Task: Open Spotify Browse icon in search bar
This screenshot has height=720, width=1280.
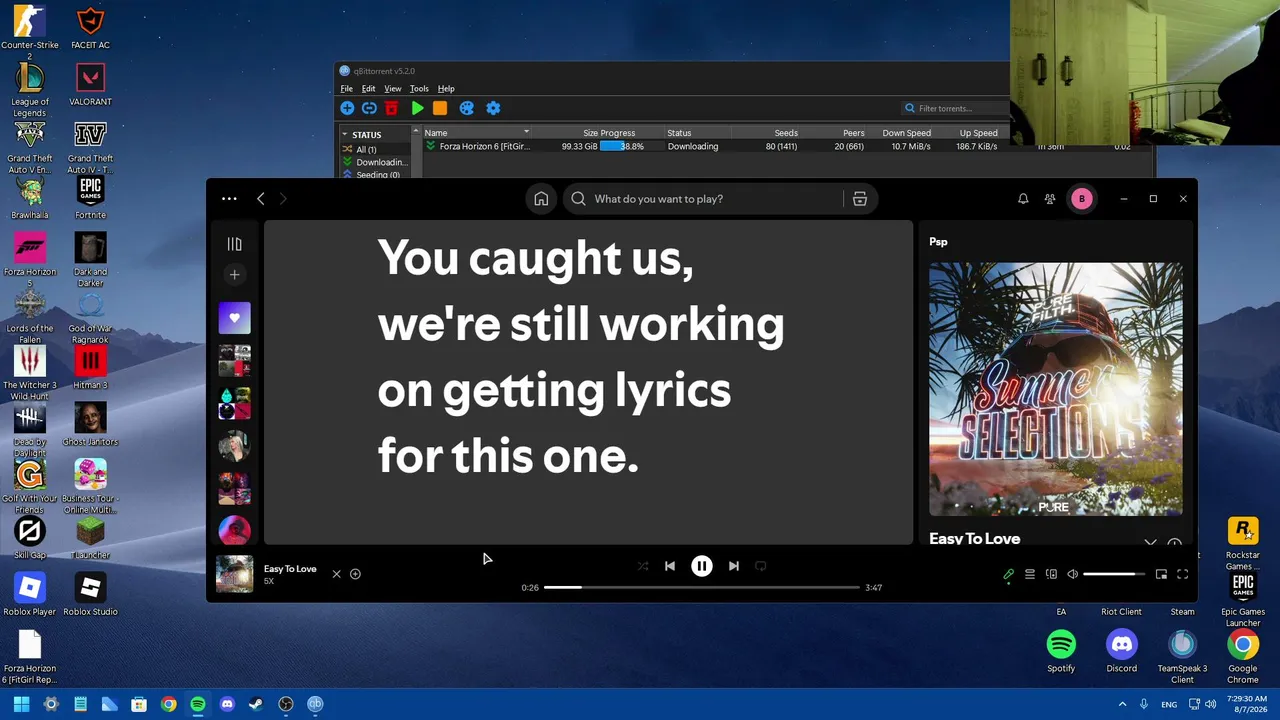Action: pyautogui.click(x=859, y=199)
